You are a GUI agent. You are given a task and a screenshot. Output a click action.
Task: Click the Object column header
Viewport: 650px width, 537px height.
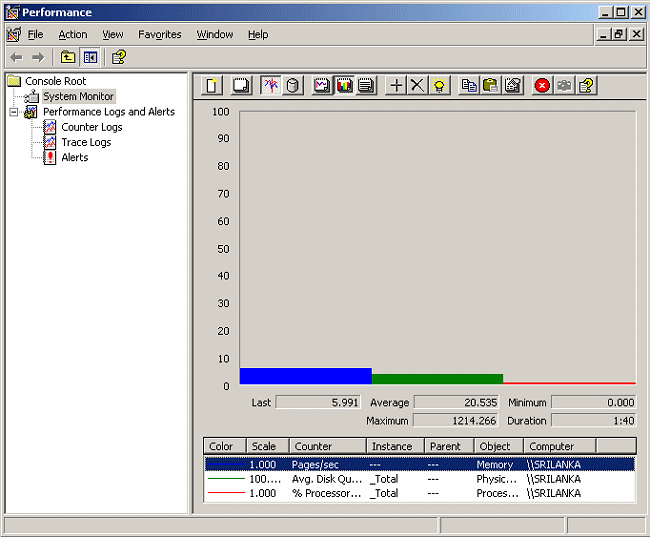(499, 446)
